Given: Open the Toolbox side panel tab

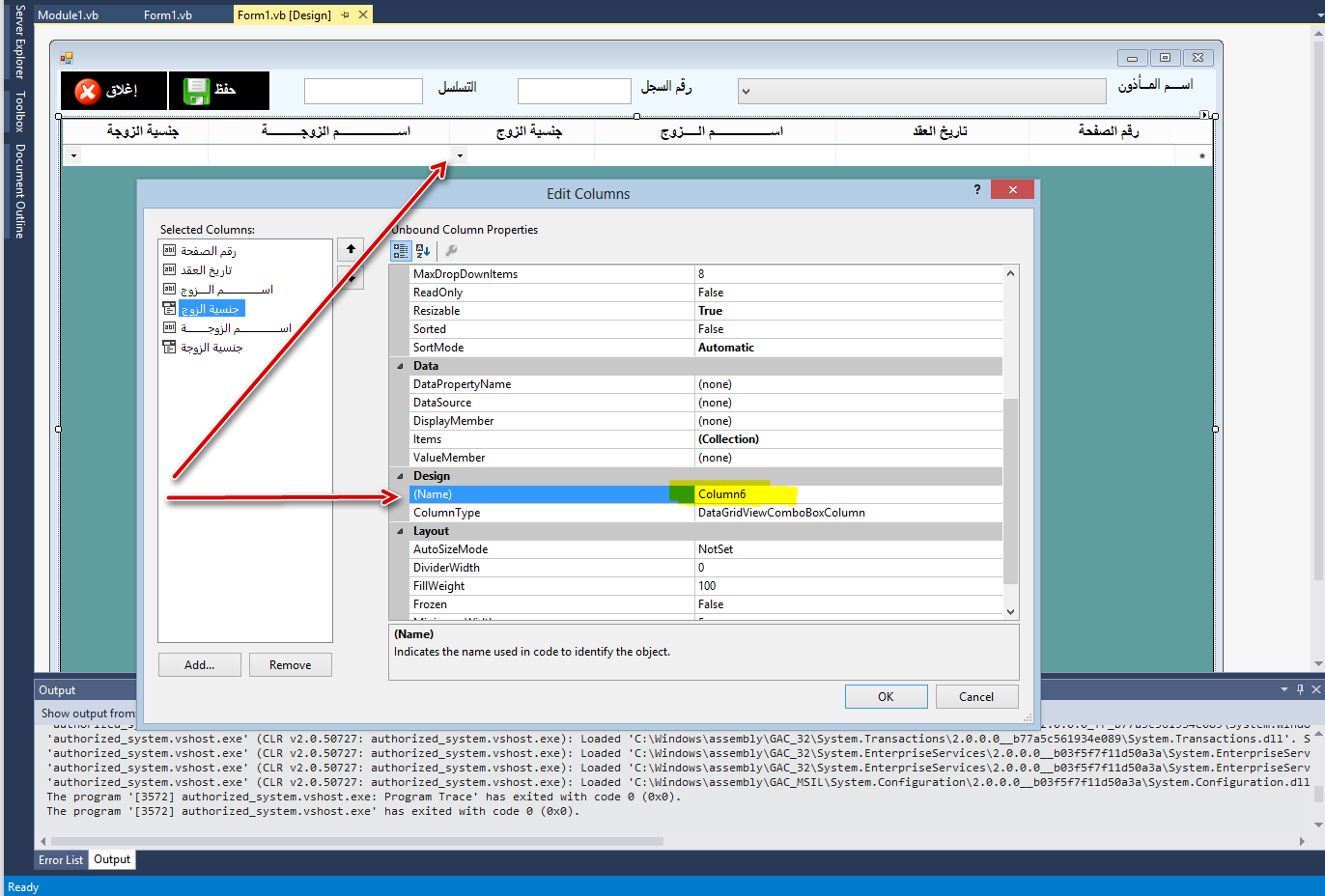Looking at the screenshot, I should coord(19,111).
